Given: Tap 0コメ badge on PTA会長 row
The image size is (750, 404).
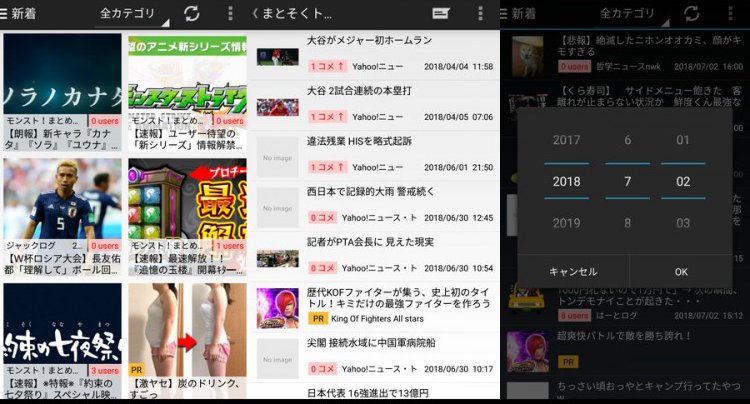Looking at the screenshot, I should [322, 268].
